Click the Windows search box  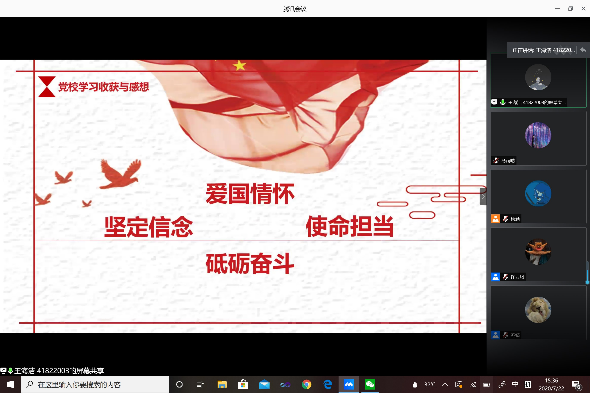point(95,384)
